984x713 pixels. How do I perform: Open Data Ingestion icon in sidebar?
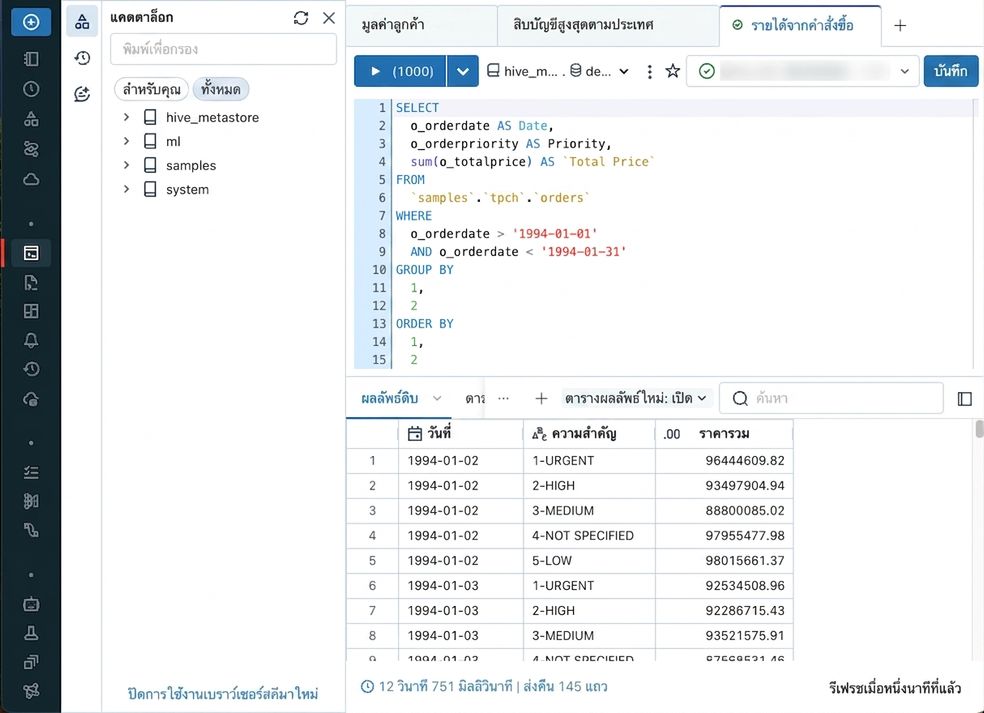(31, 501)
